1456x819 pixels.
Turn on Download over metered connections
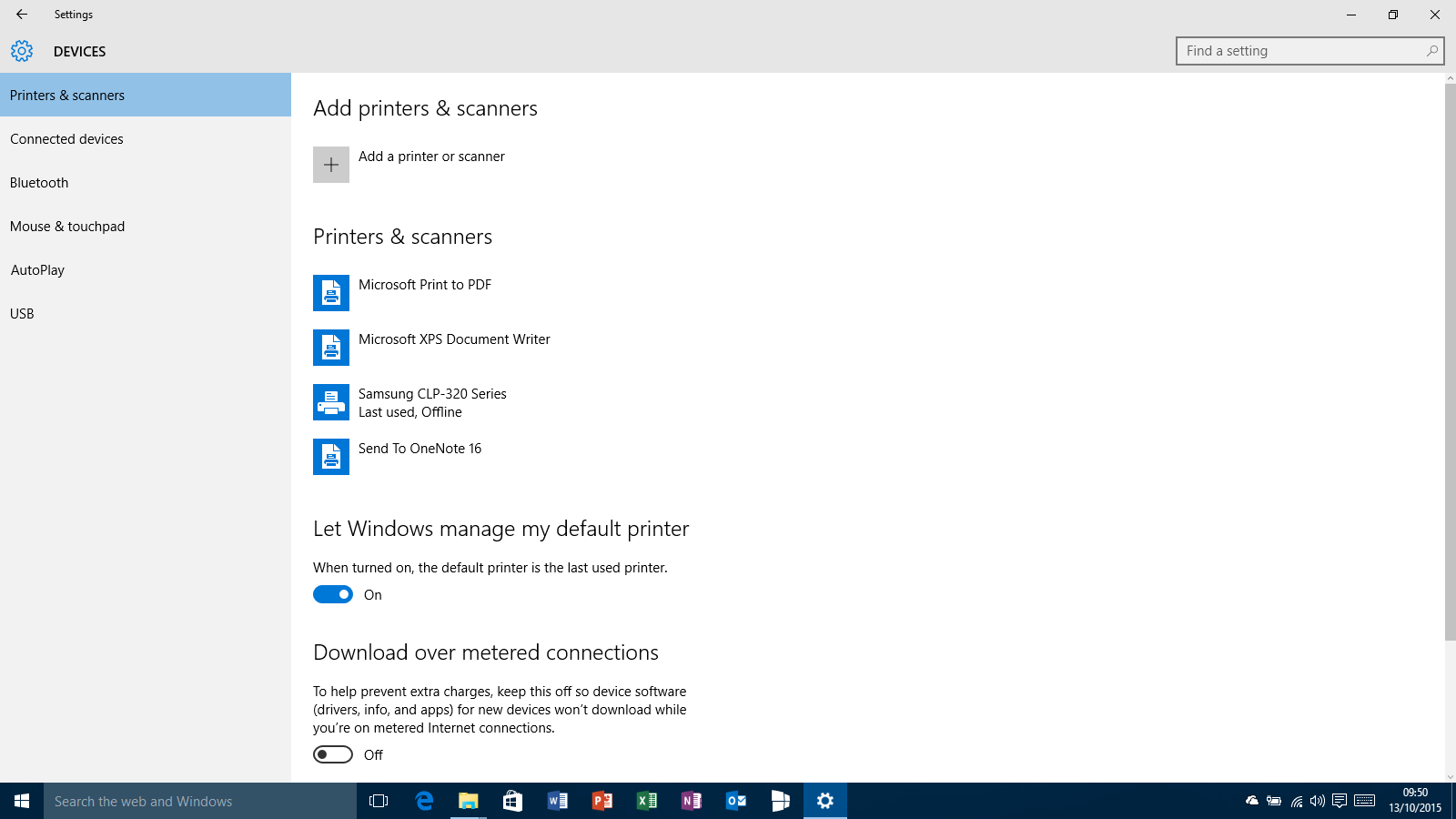(333, 754)
